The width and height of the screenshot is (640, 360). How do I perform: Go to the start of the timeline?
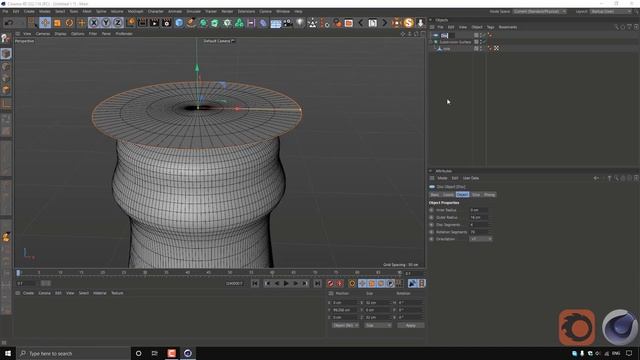(255, 283)
